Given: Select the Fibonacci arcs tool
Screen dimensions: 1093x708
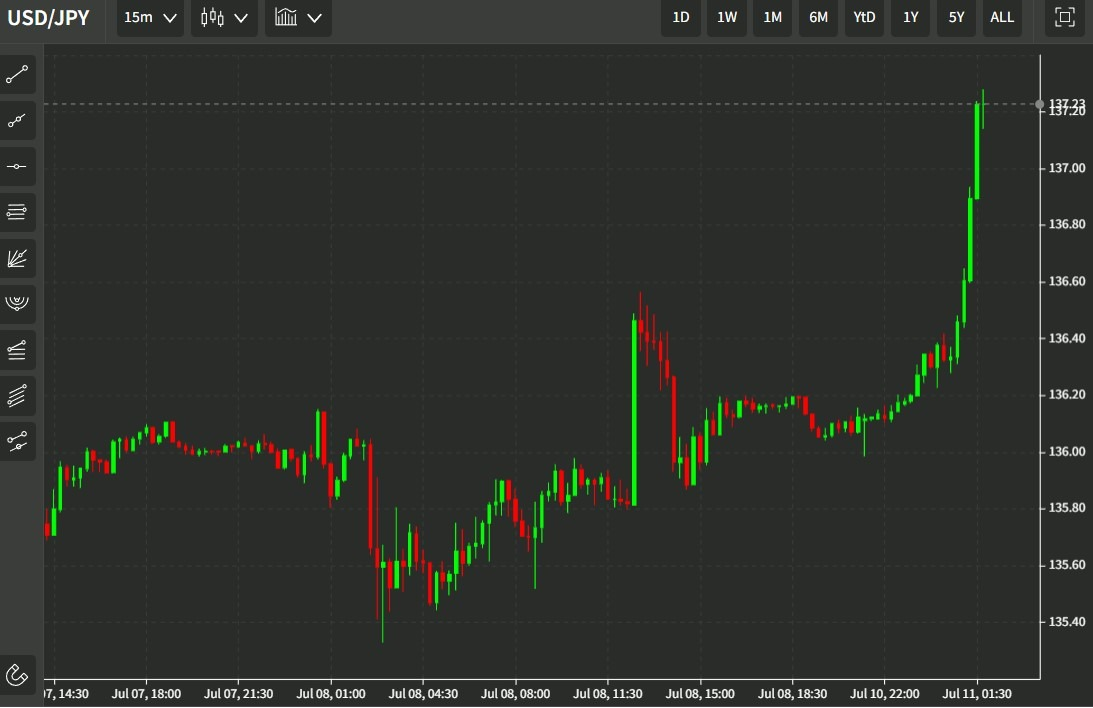Looking at the screenshot, I should pos(17,304).
